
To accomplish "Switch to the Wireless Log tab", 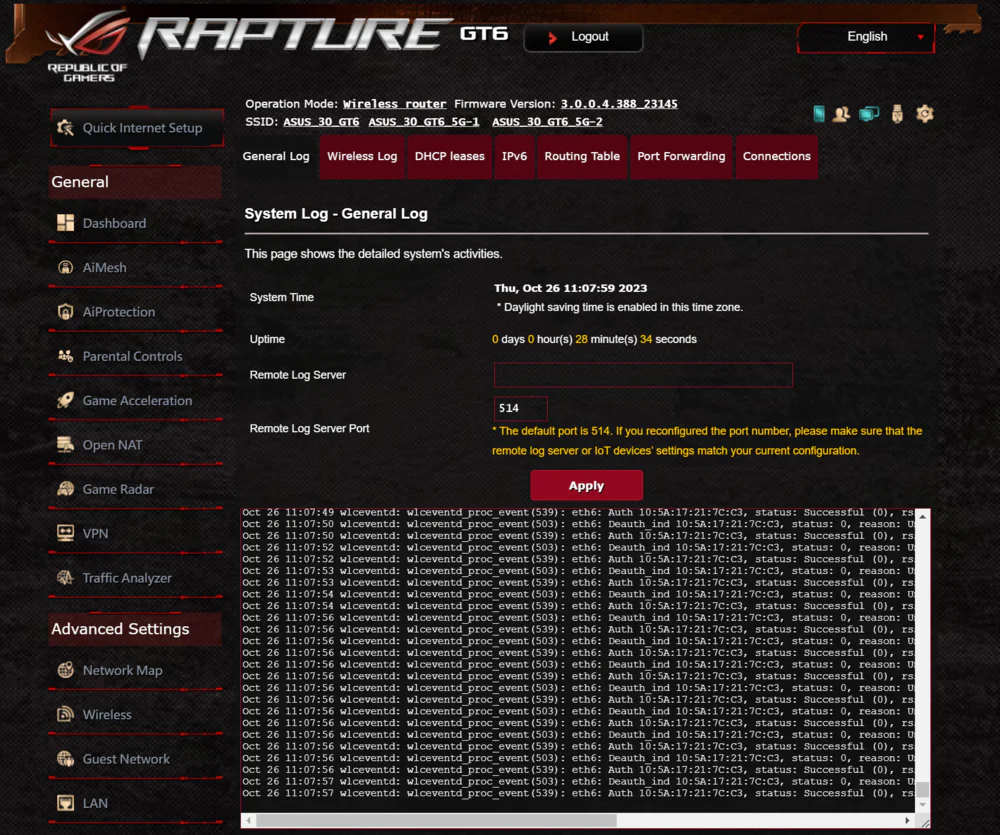I will coord(362,156).
